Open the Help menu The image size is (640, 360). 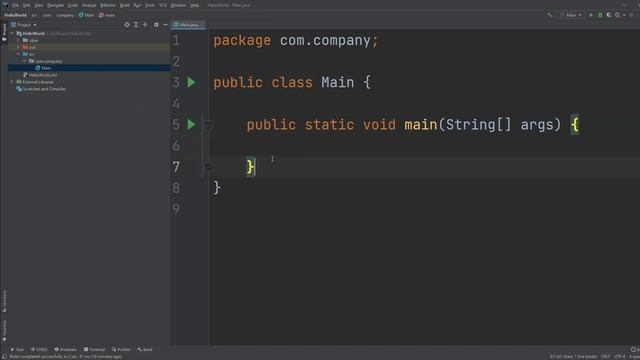[x=195, y=5]
